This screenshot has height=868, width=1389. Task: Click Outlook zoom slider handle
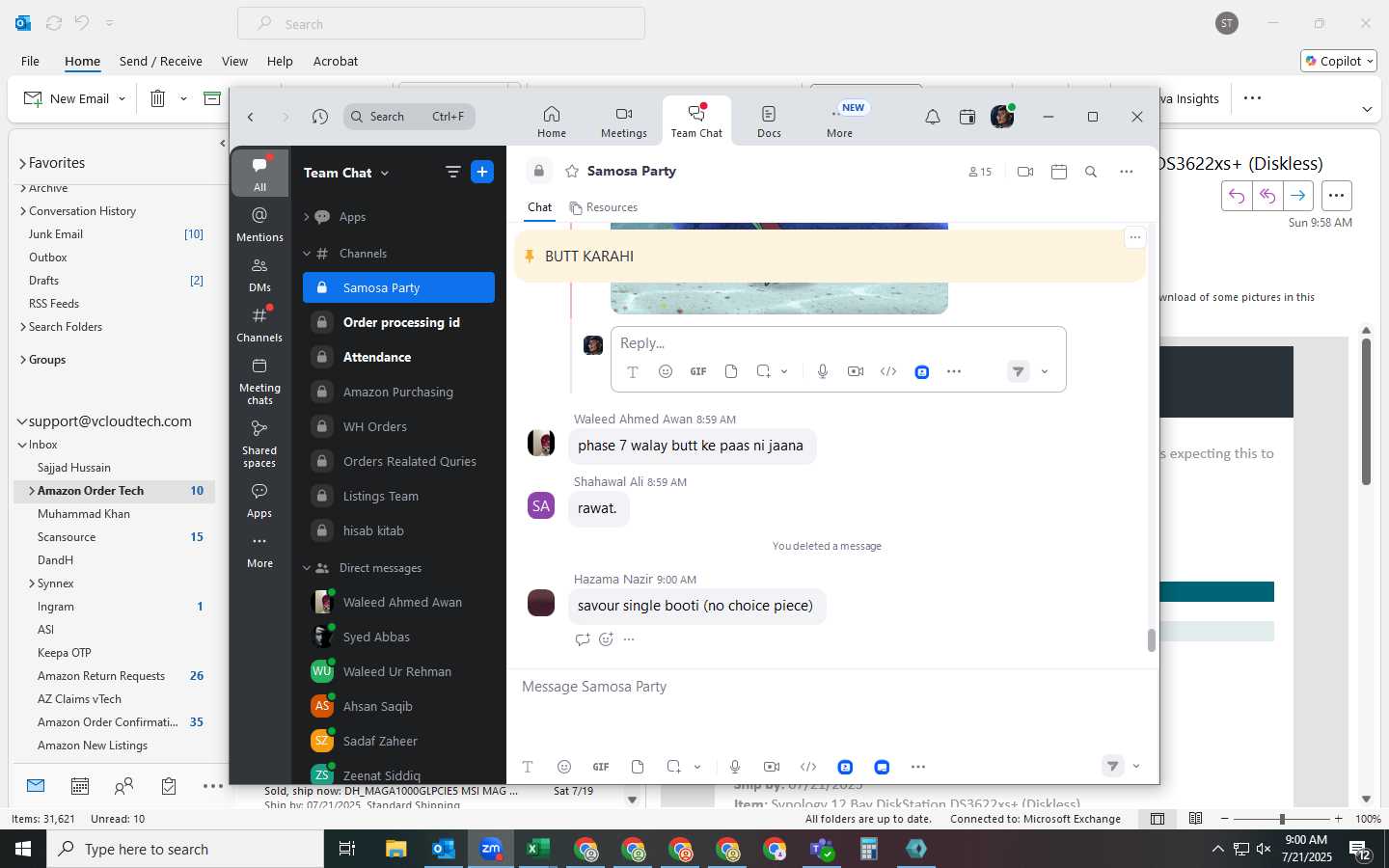pos(1282,819)
